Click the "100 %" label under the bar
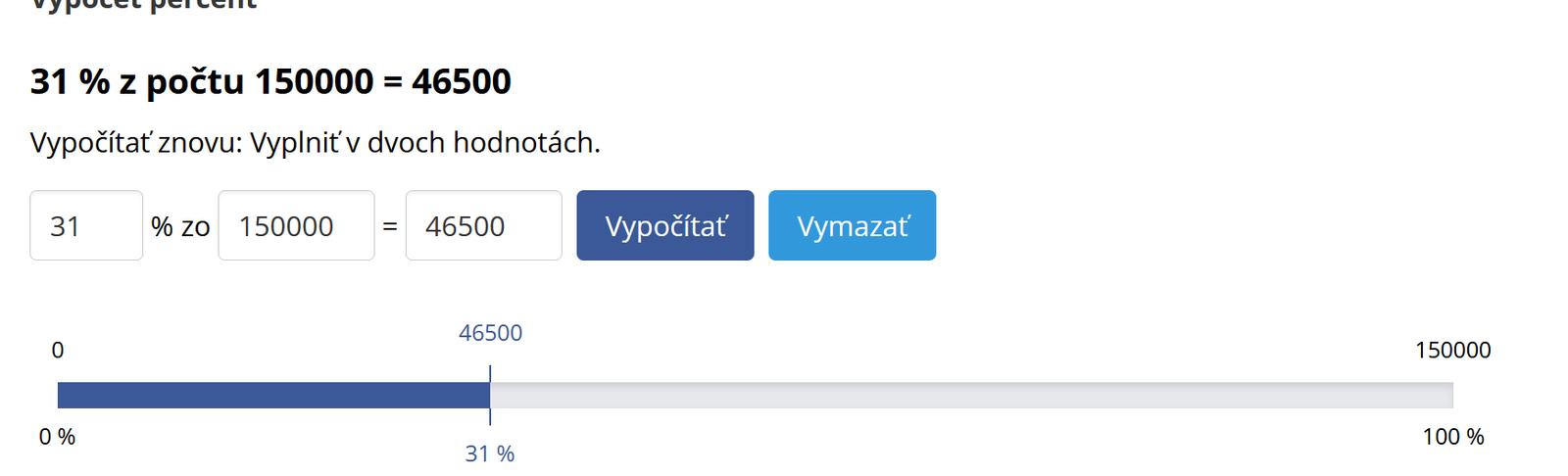 [1452, 437]
